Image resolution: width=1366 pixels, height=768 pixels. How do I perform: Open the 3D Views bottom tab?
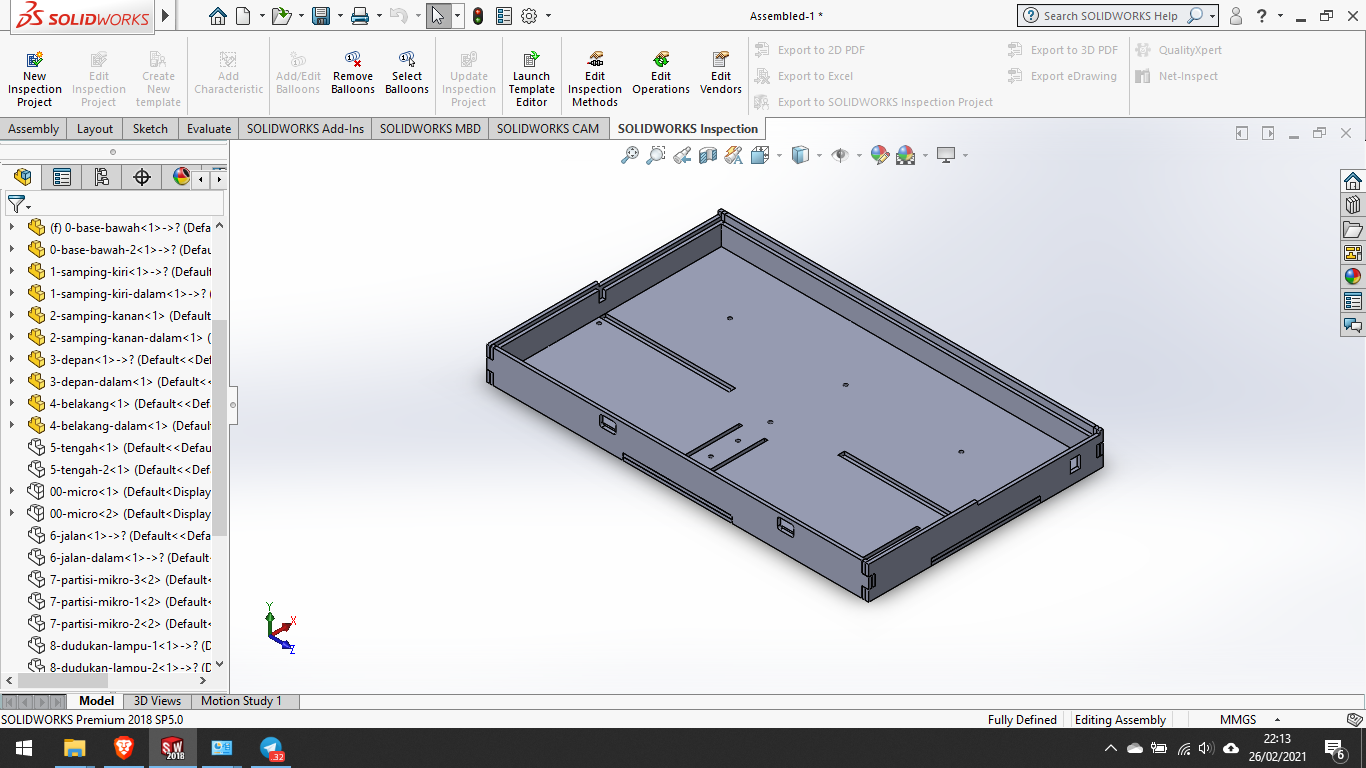click(158, 701)
